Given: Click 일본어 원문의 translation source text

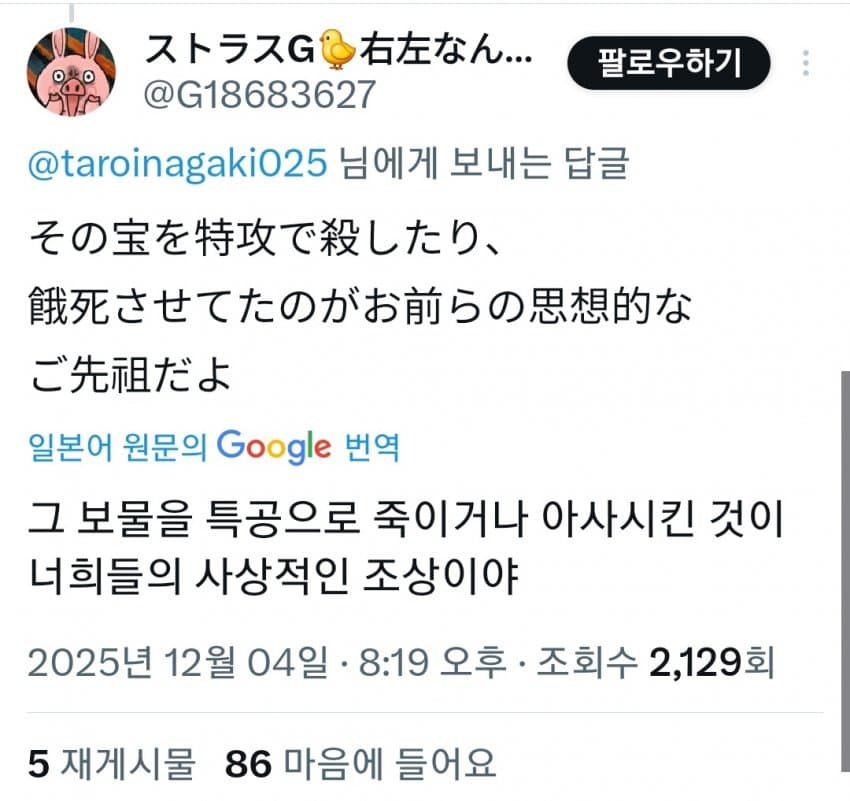Looking at the screenshot, I should pos(118,447).
